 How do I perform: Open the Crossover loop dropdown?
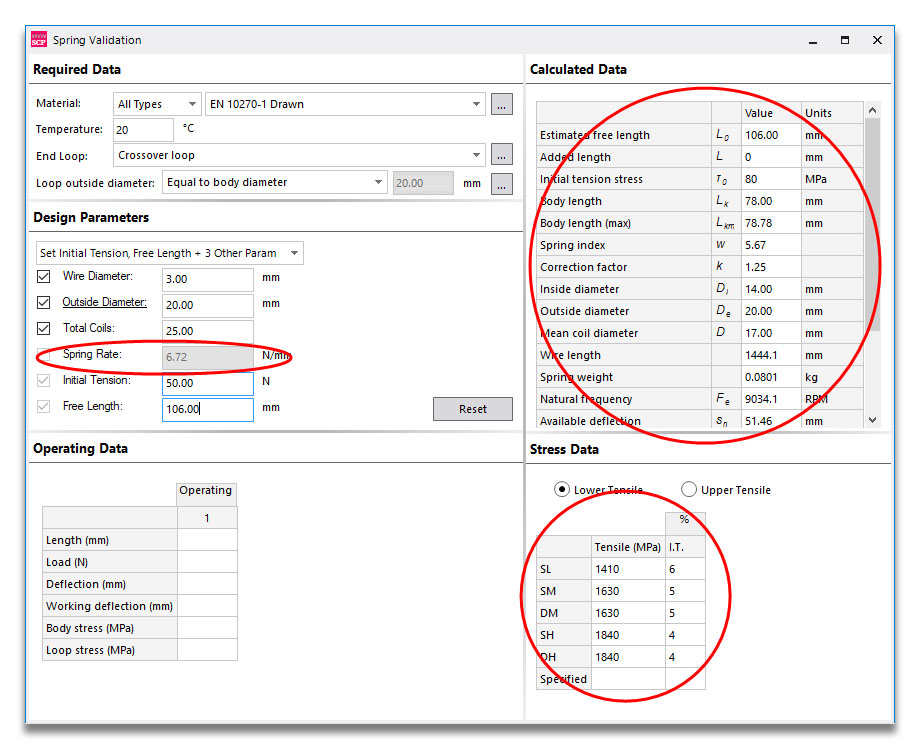click(x=299, y=155)
